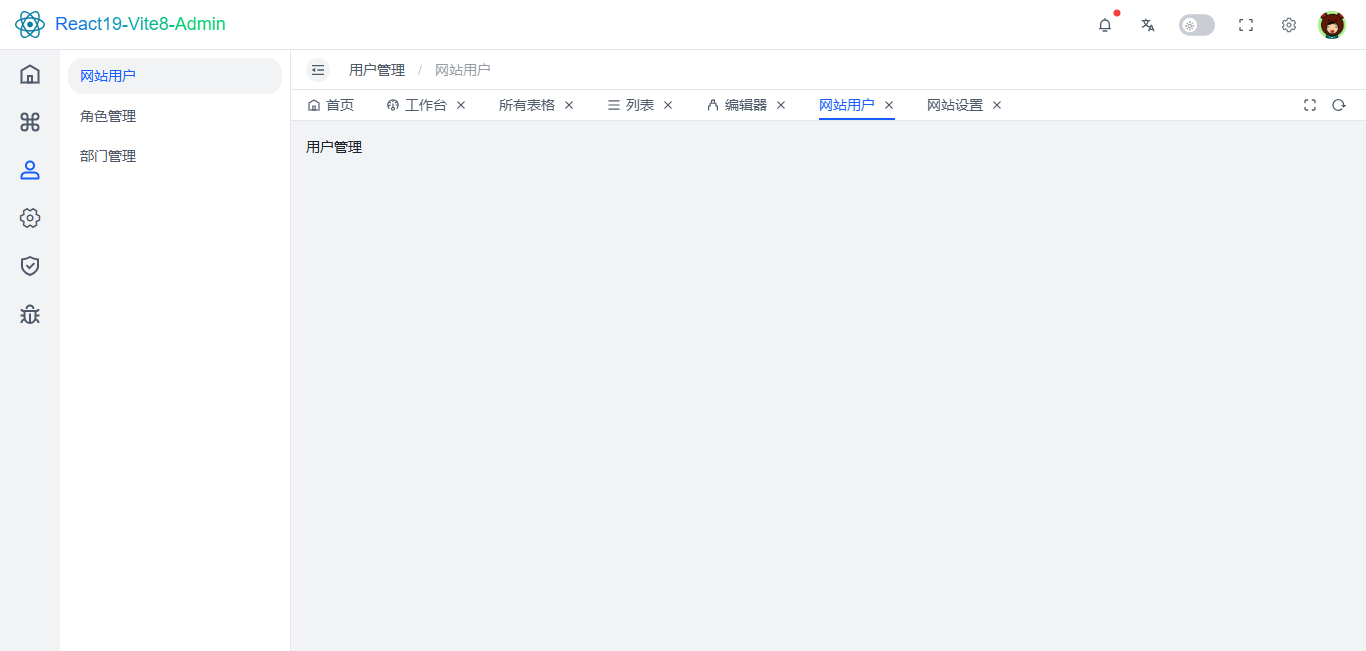The width and height of the screenshot is (1366, 651).
Task: Open notifications bell icon
Action: tap(1105, 25)
